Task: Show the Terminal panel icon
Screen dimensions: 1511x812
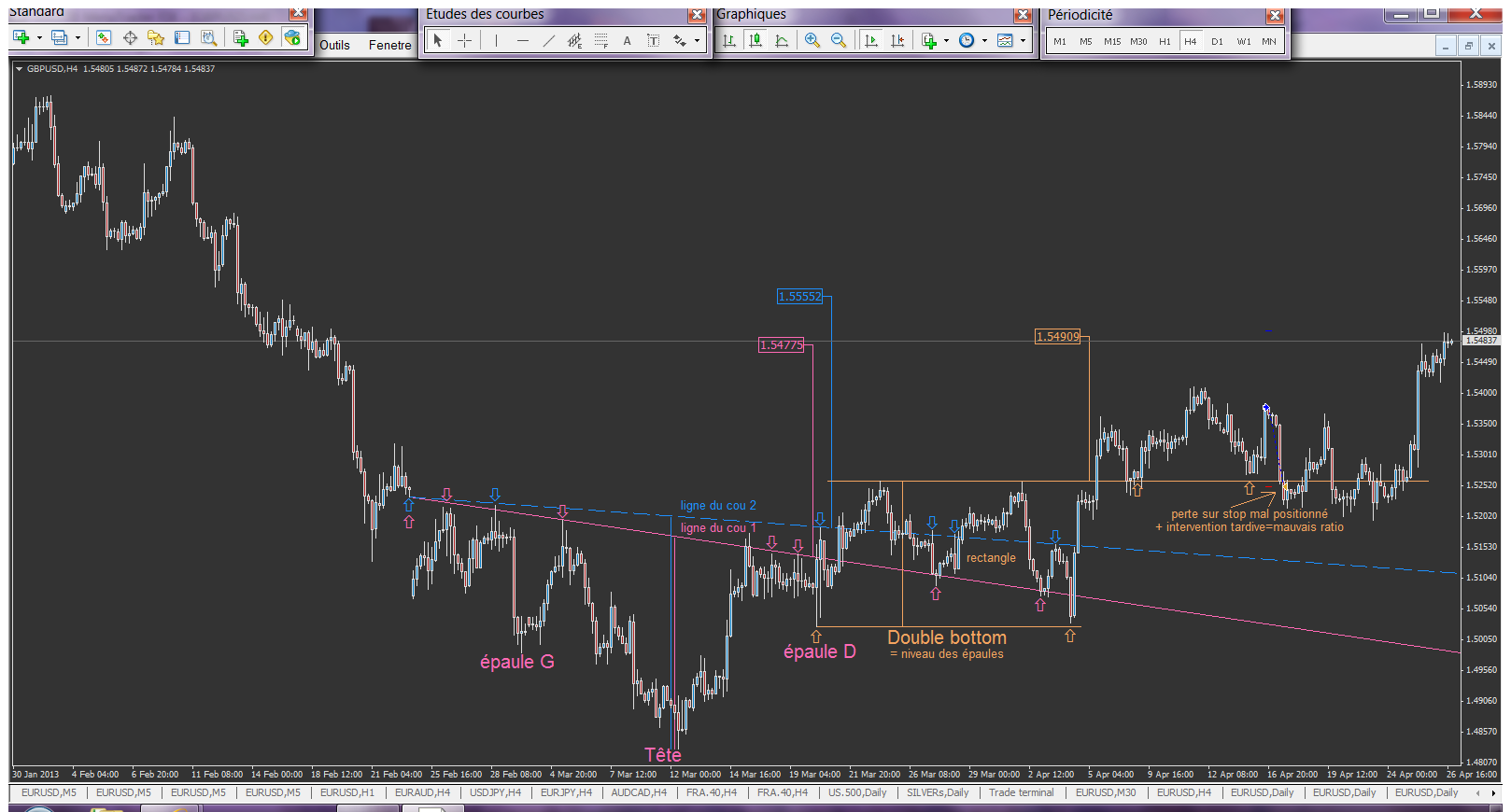Action: pyautogui.click(x=182, y=37)
